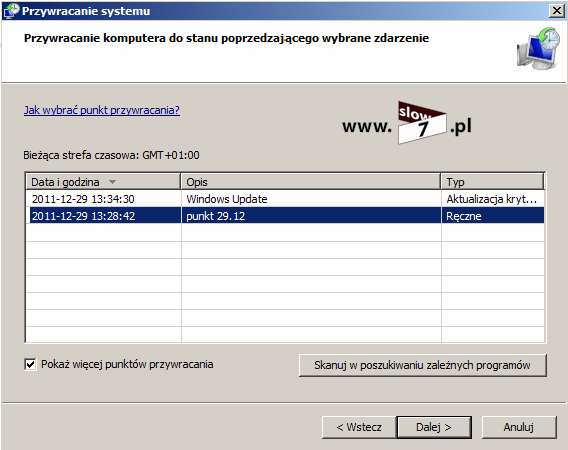Image resolution: width=568 pixels, height=450 pixels.
Task: Select the Windows Update restore point row
Action: click(285, 199)
